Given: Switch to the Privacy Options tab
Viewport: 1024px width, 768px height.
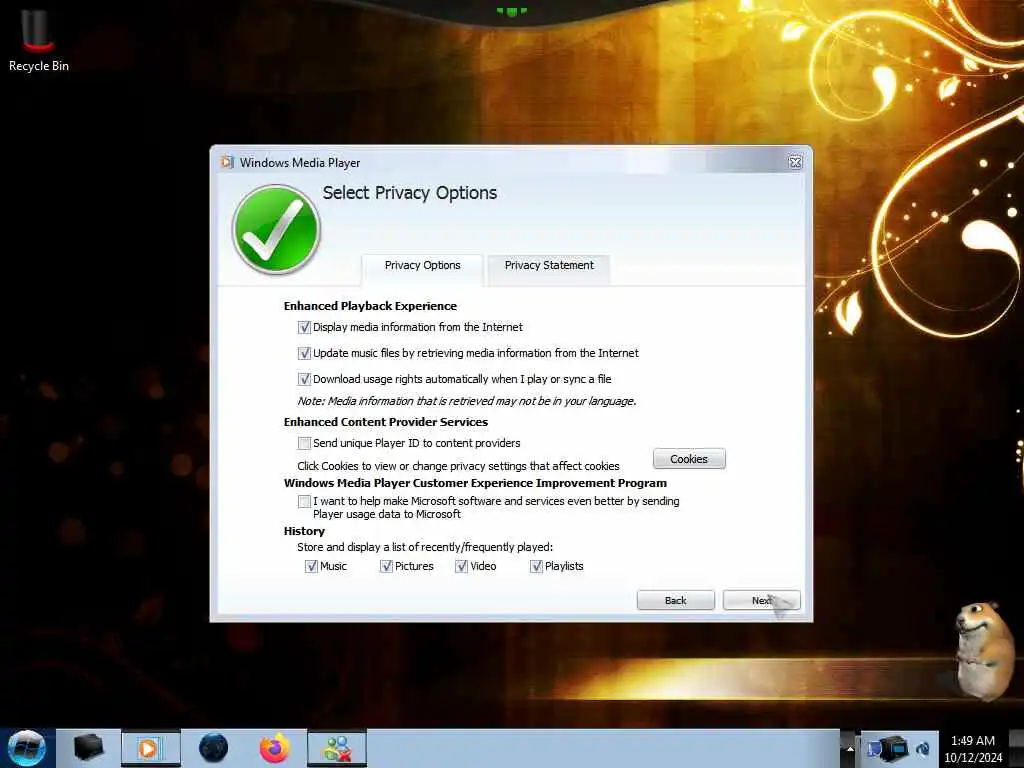Looking at the screenshot, I should pos(422,265).
